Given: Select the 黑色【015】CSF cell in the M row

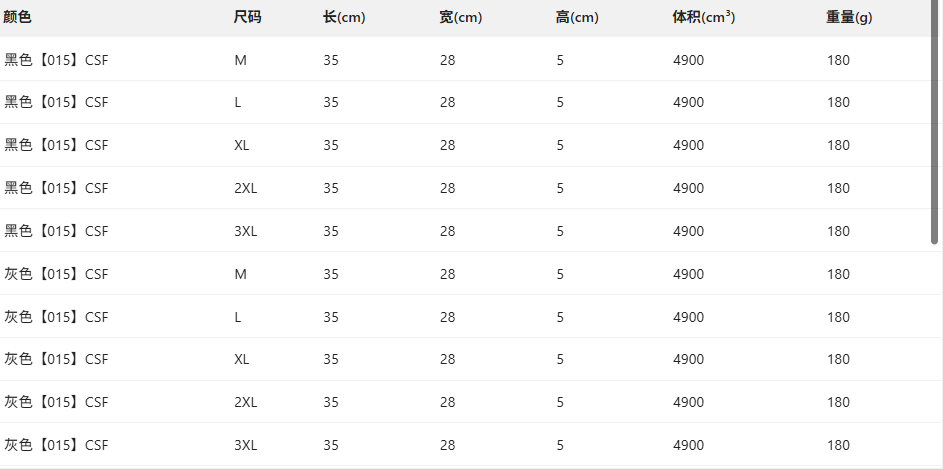Looking at the screenshot, I should [x=56, y=60].
